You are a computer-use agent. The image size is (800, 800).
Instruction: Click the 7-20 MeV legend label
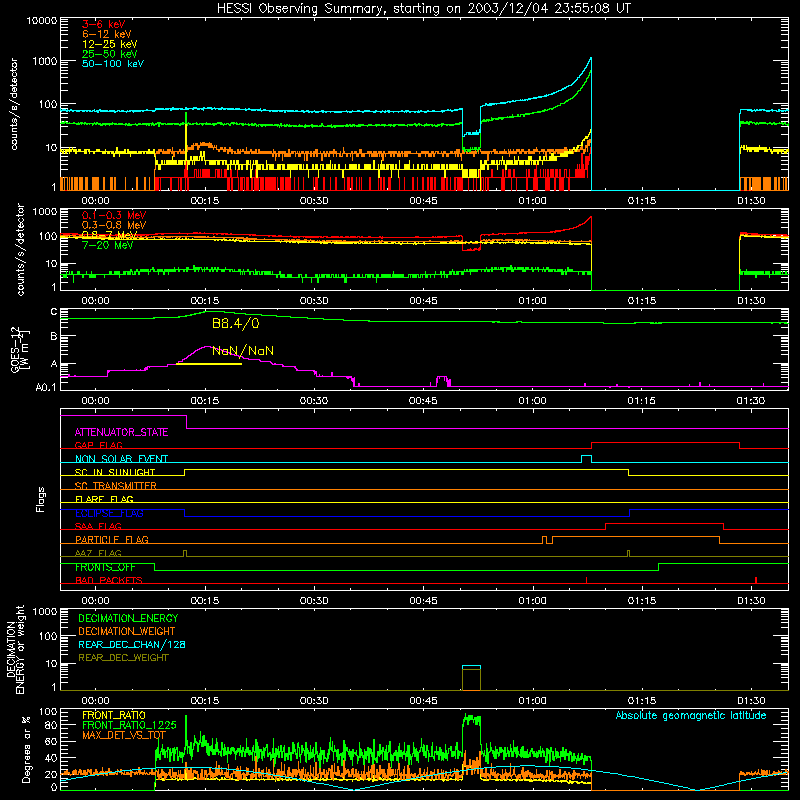tap(107, 245)
